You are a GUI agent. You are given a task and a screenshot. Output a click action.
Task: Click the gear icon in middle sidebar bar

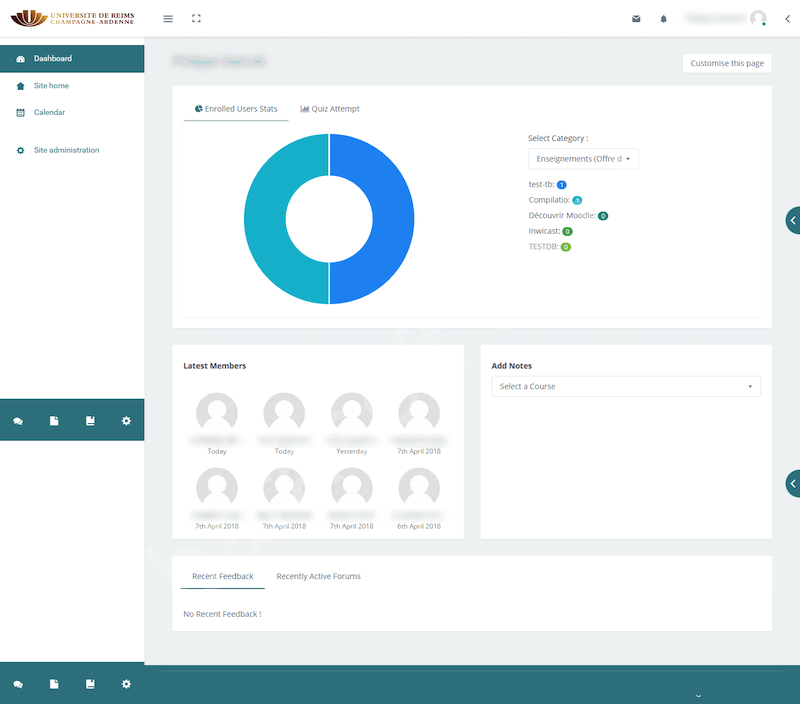[x=127, y=421]
